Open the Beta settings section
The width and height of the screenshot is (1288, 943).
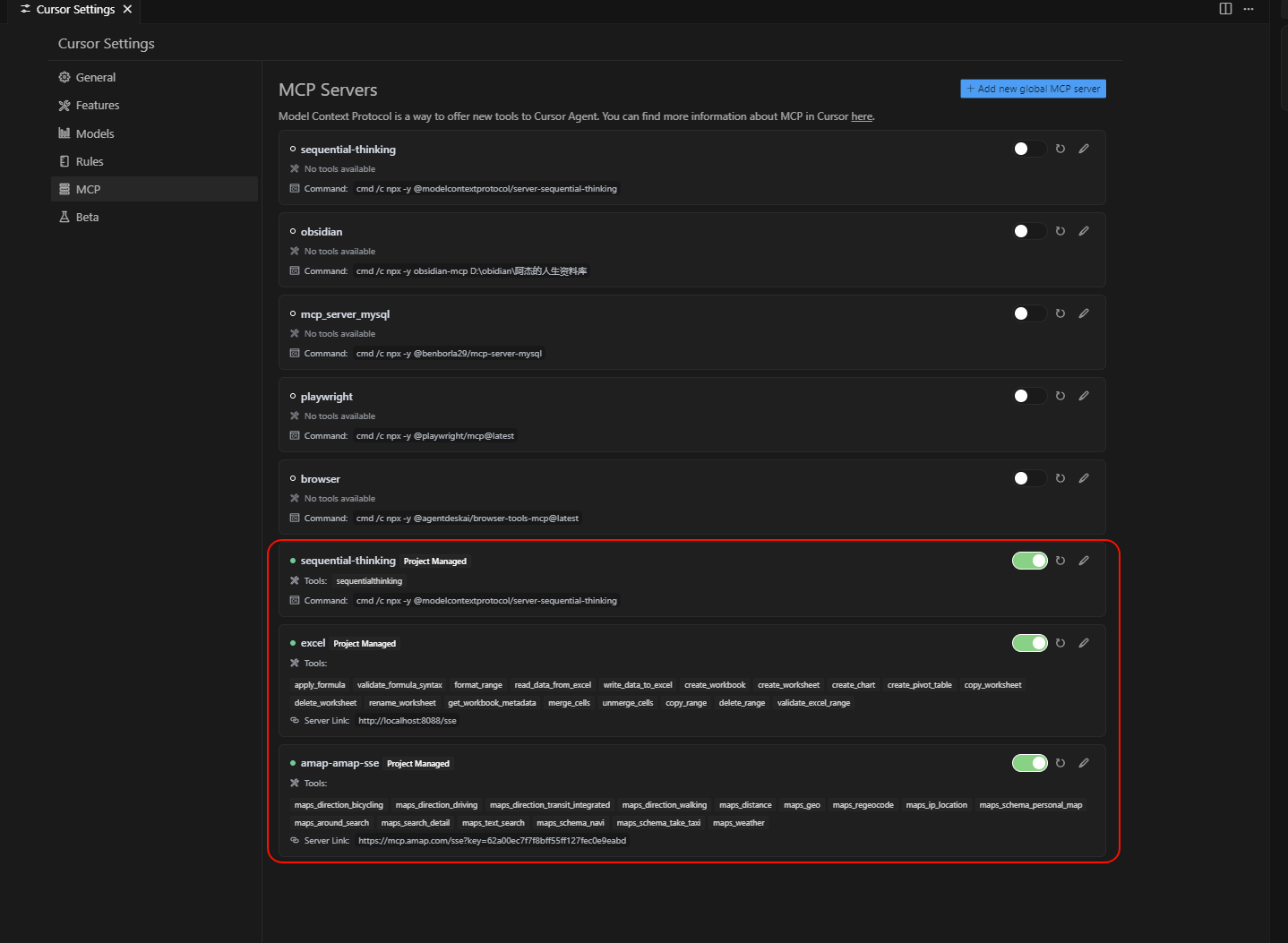pos(154,217)
